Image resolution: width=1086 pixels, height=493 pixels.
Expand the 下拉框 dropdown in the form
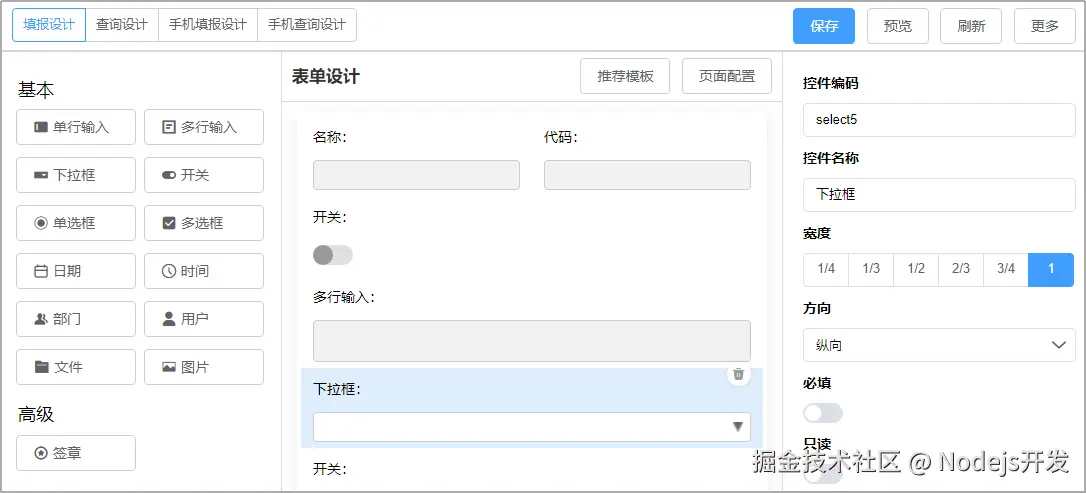(532, 427)
